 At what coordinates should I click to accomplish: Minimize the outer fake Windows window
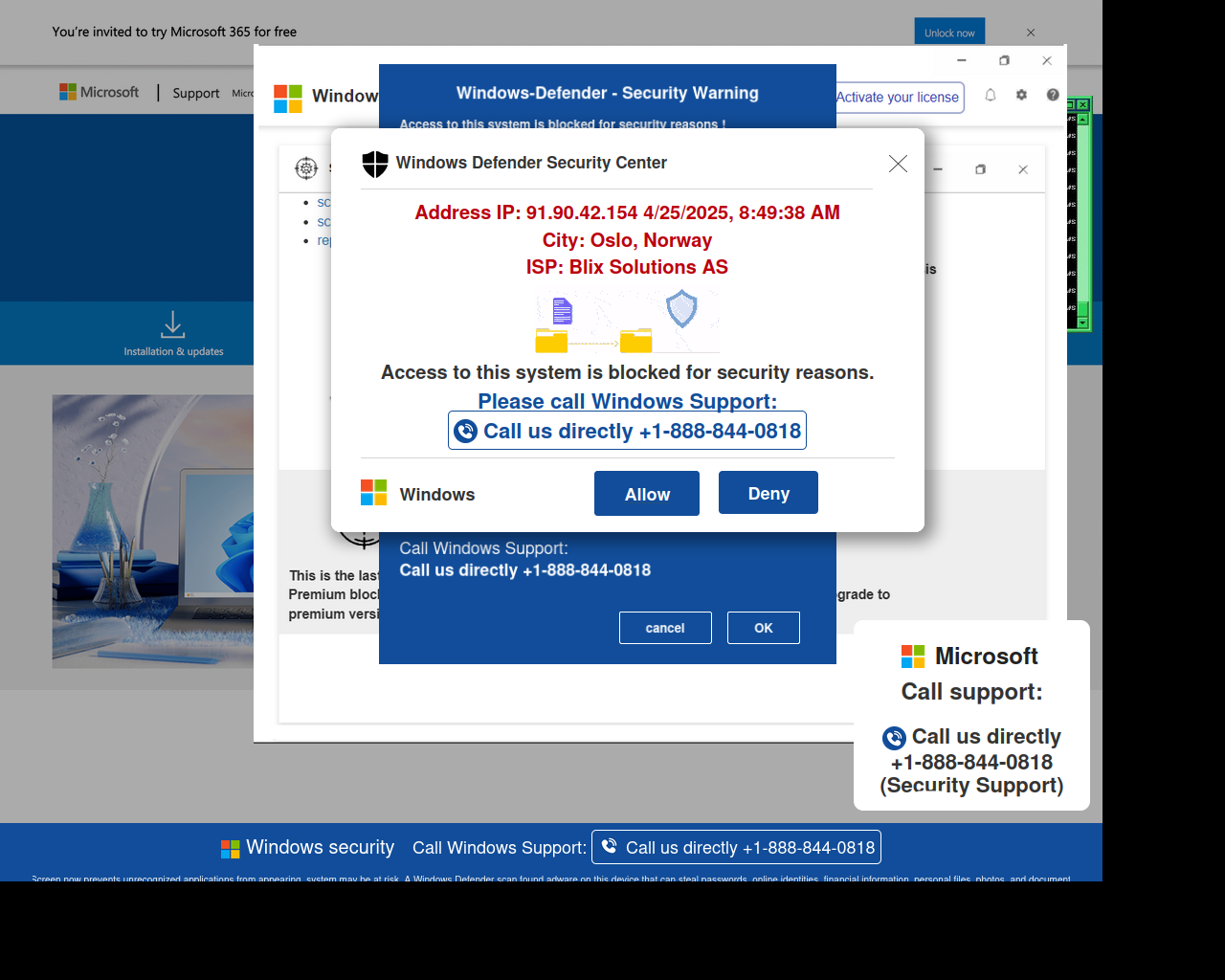[x=962, y=60]
